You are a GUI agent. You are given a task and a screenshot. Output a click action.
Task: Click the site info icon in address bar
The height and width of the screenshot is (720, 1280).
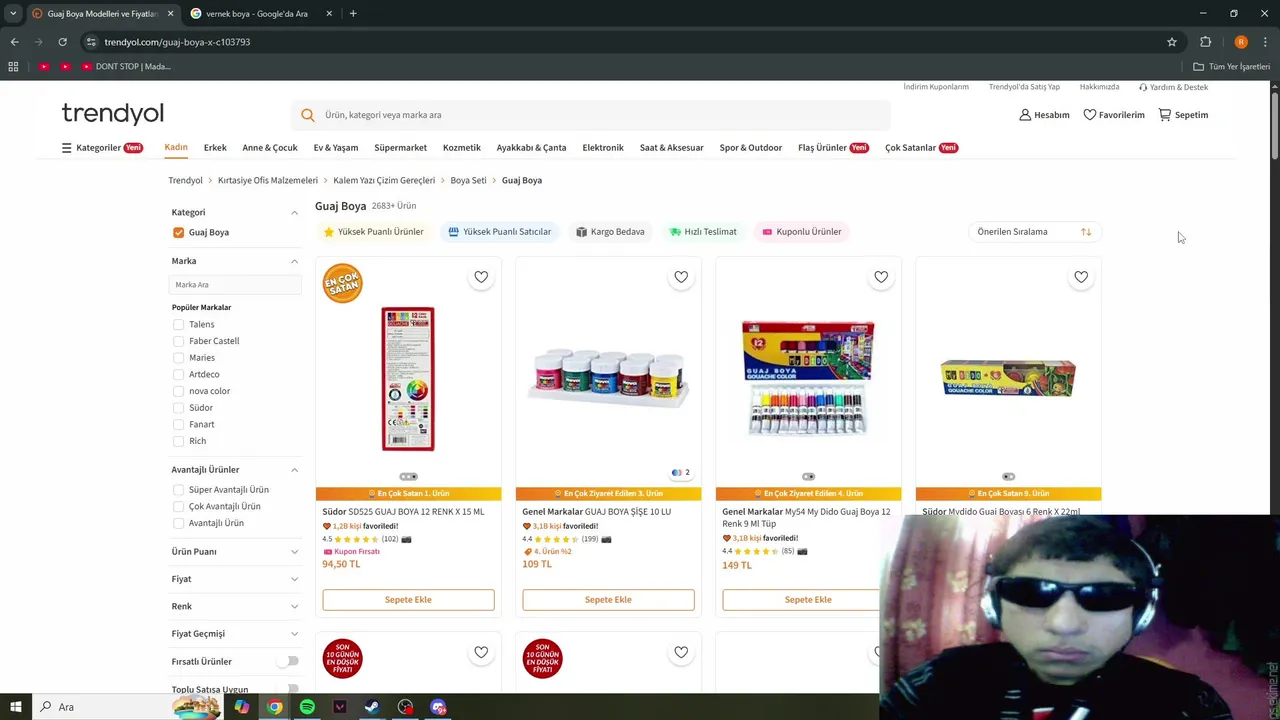(x=91, y=42)
